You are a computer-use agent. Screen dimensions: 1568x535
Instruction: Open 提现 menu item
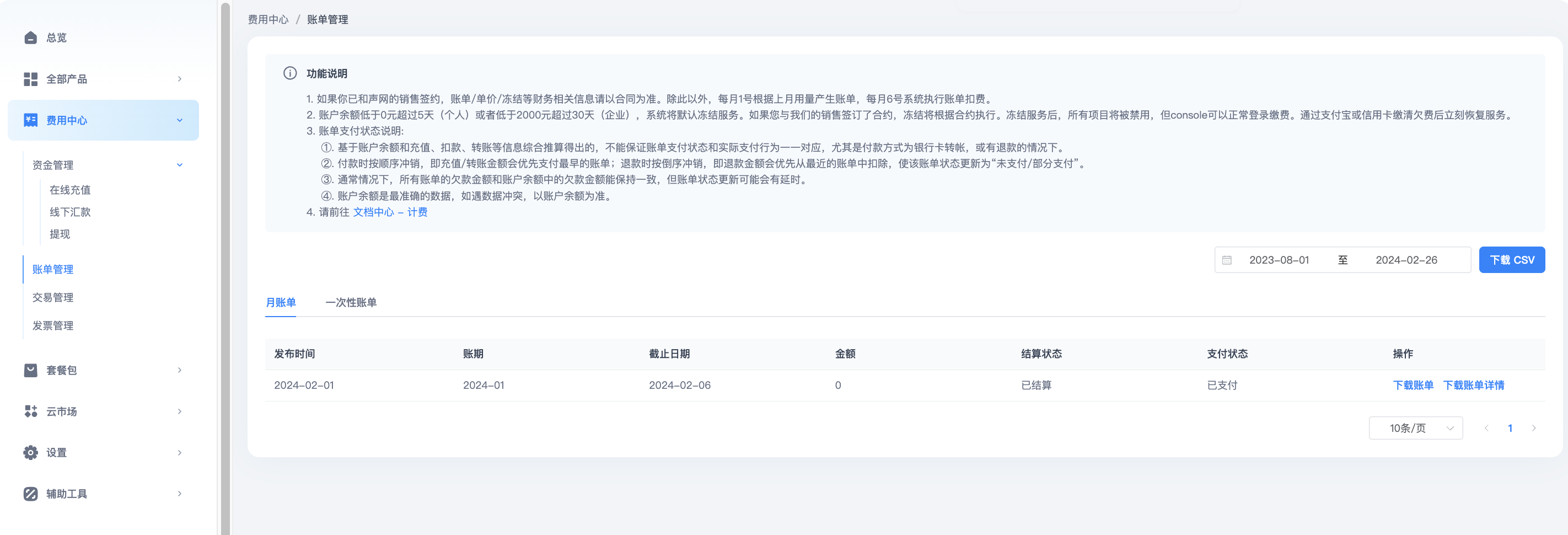click(60, 234)
